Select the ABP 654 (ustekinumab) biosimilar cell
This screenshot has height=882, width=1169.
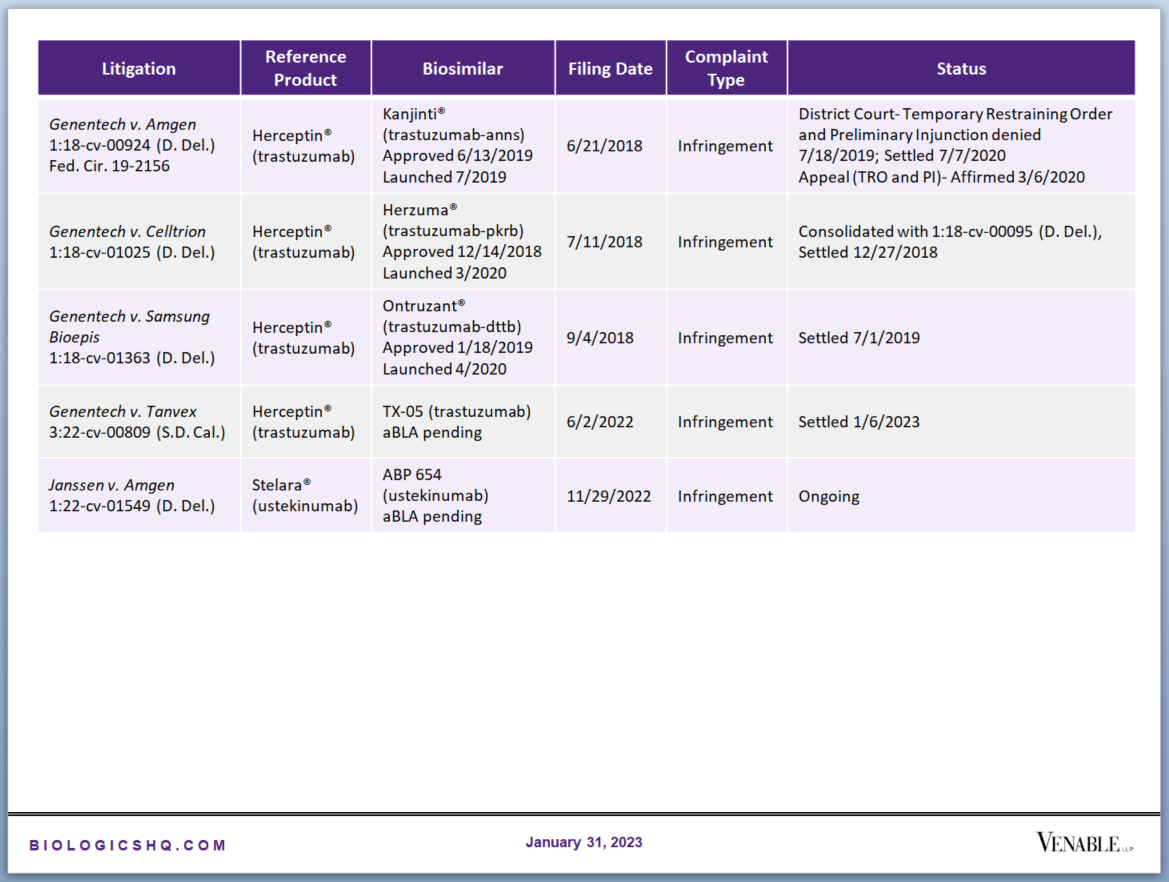point(463,495)
